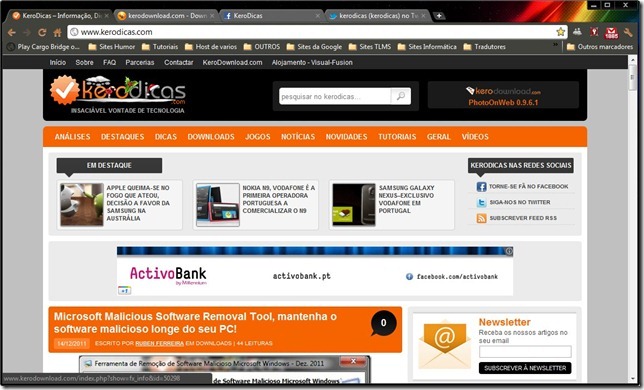Open the Microsoft Malicious Software Removal Tool article title

click(x=195, y=323)
